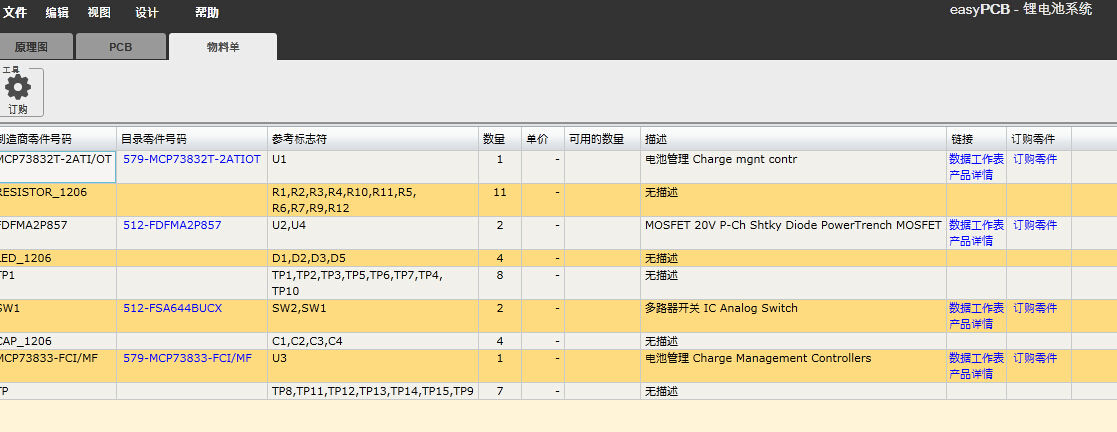
Task: Open the 帮助 menu
Action: pyautogui.click(x=207, y=13)
